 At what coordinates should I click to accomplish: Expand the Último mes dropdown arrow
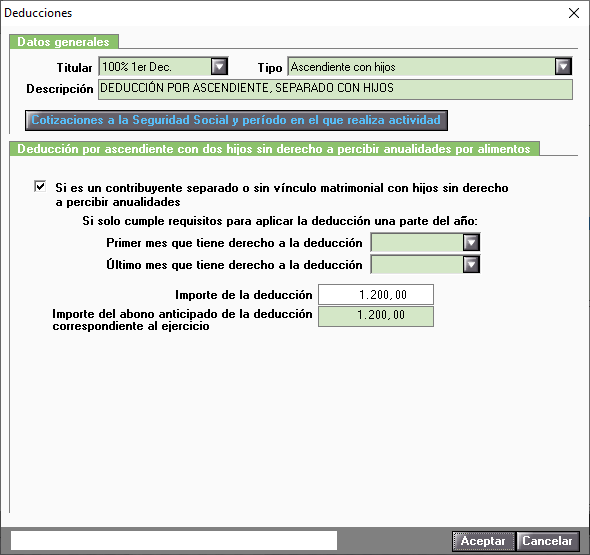471,265
